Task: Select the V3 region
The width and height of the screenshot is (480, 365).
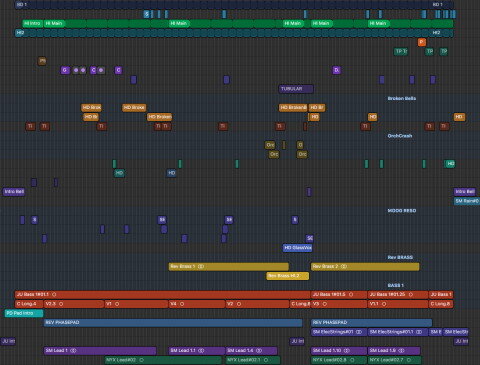Action: click(x=339, y=304)
